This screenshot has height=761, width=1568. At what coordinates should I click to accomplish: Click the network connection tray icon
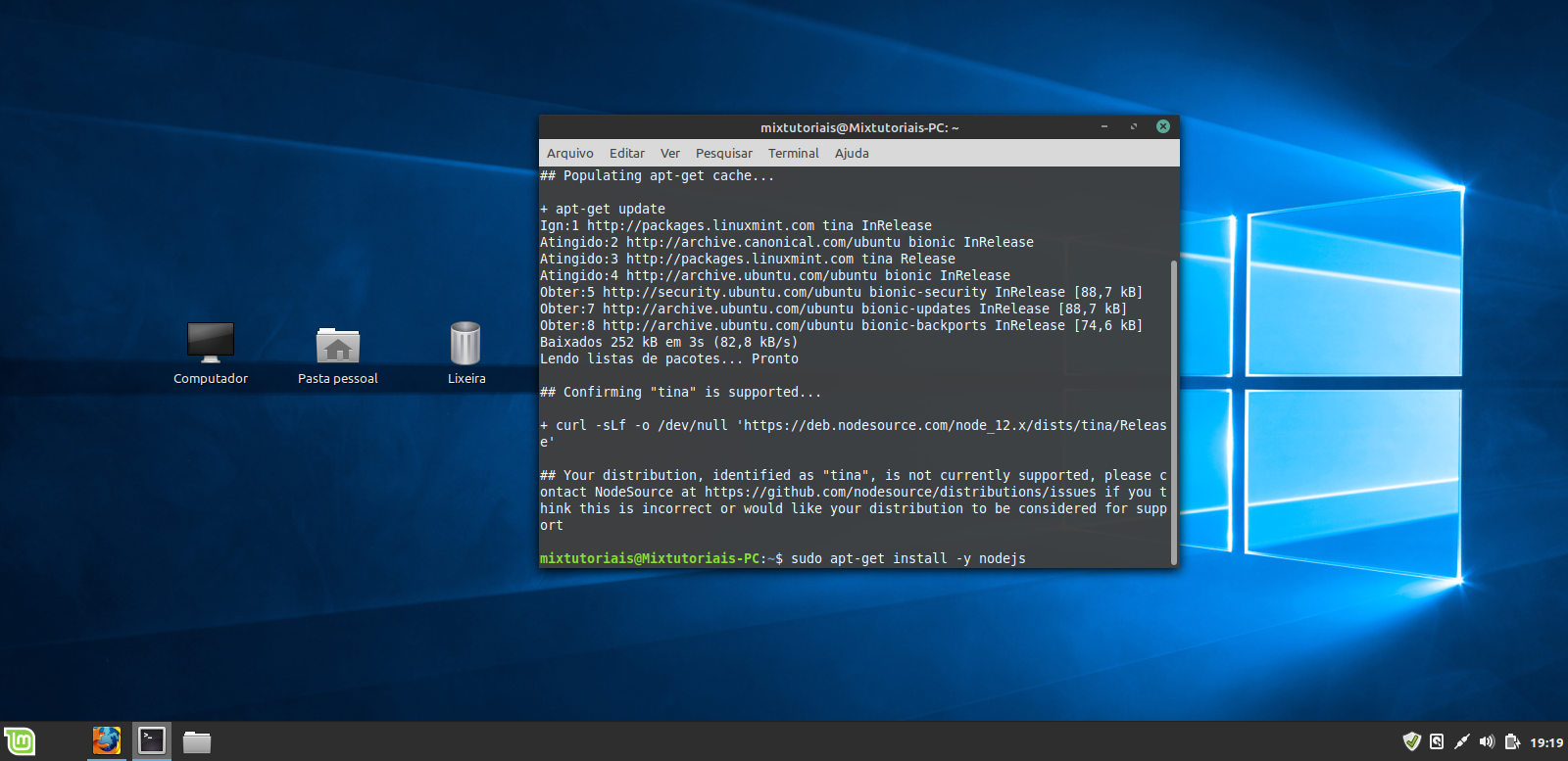click(1461, 741)
